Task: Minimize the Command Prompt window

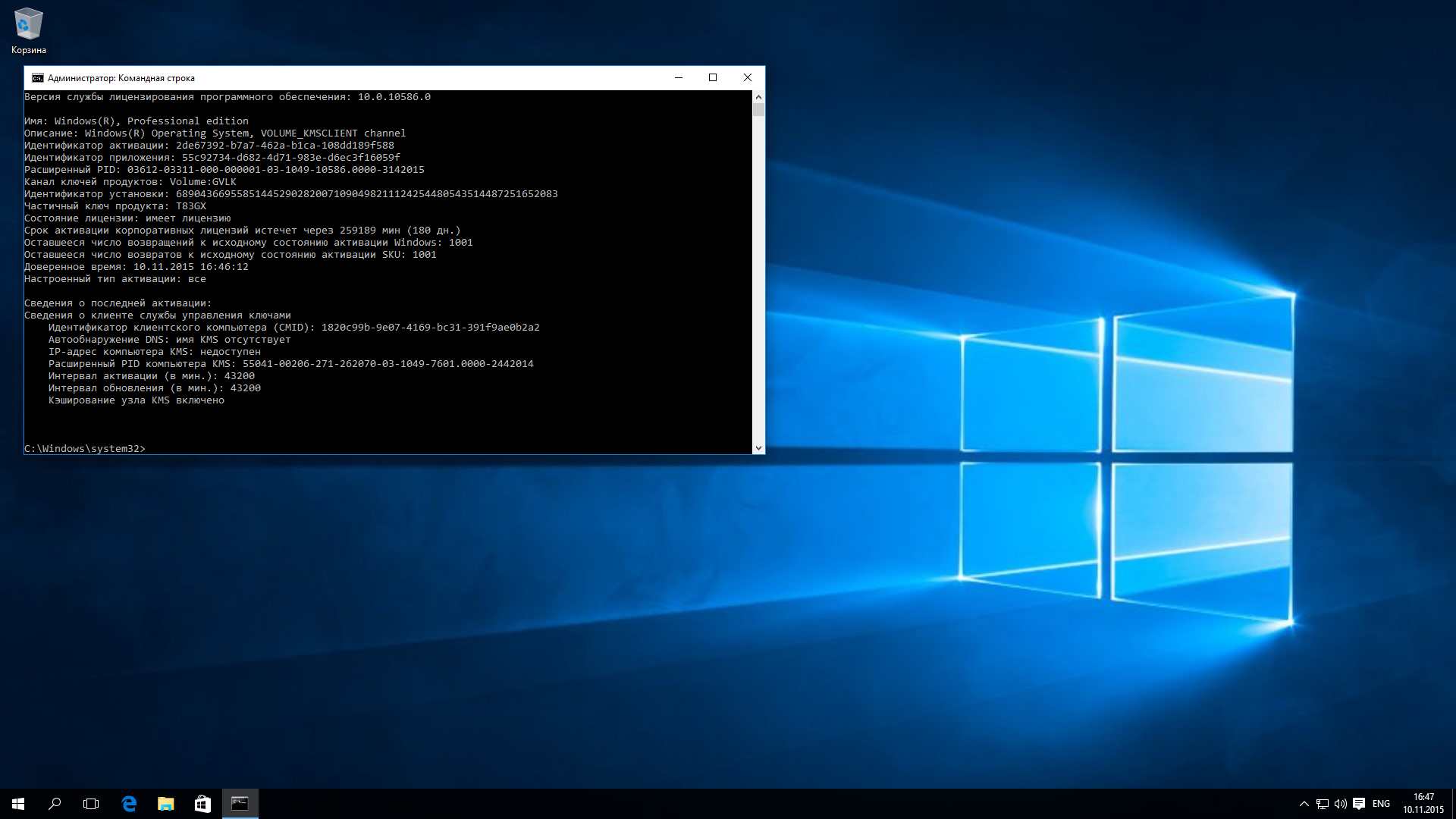Action: click(679, 78)
